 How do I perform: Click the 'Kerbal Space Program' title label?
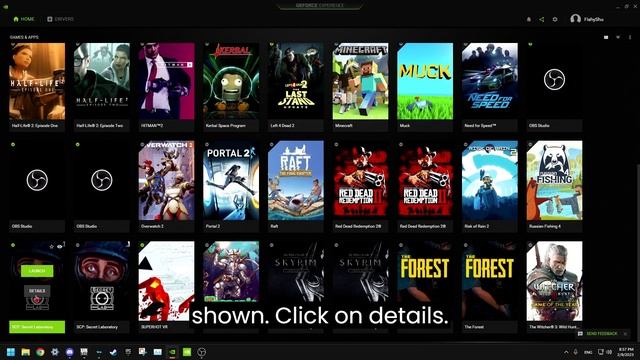(226, 126)
